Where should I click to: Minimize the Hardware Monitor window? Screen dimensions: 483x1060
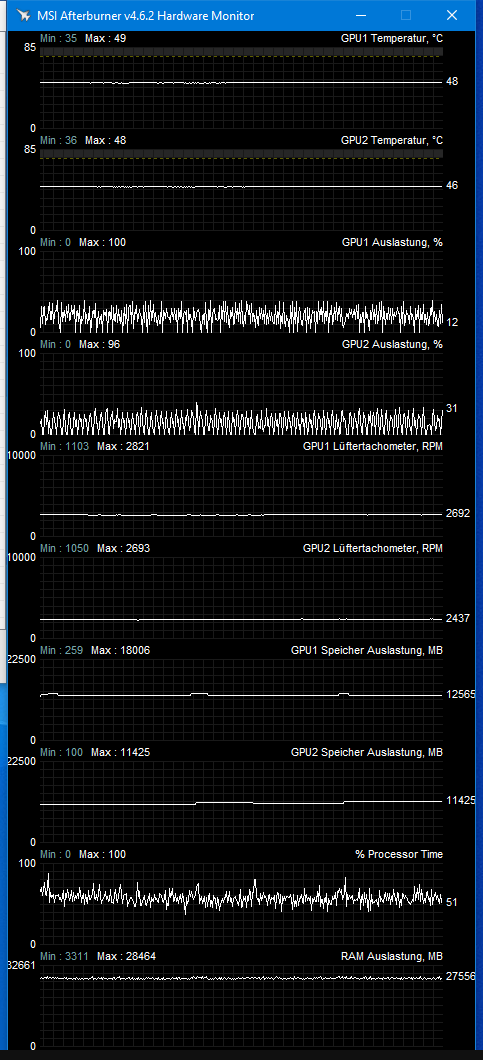pyautogui.click(x=361, y=15)
